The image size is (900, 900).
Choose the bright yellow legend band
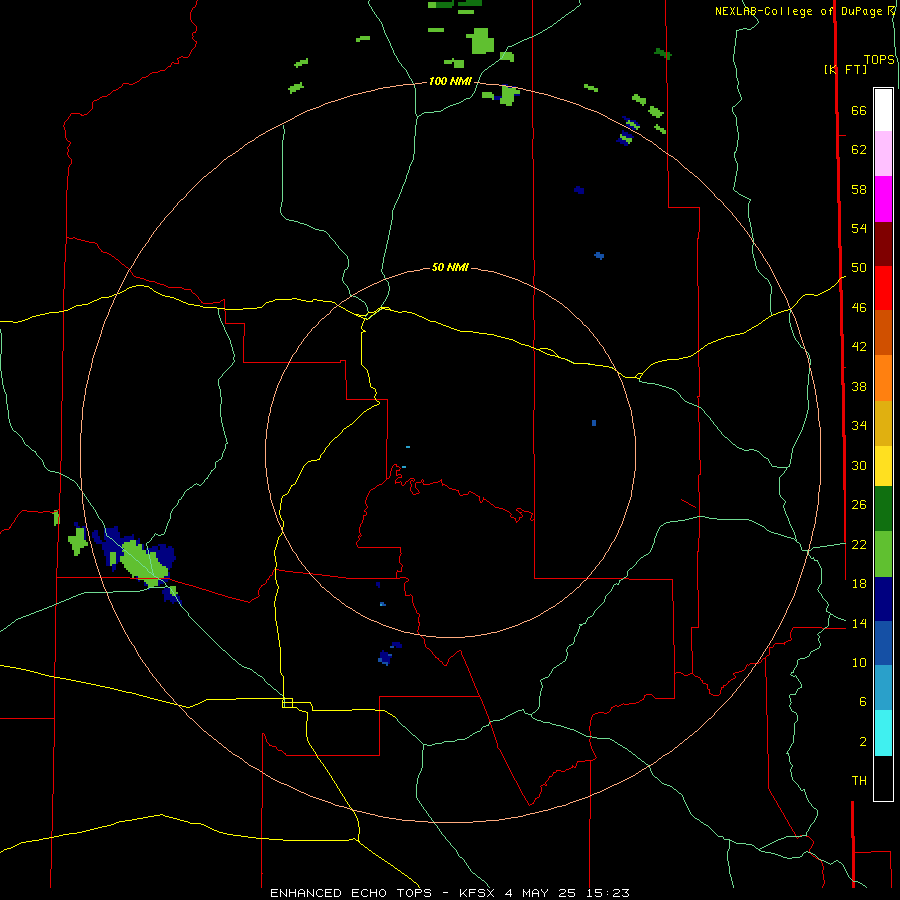(883, 465)
